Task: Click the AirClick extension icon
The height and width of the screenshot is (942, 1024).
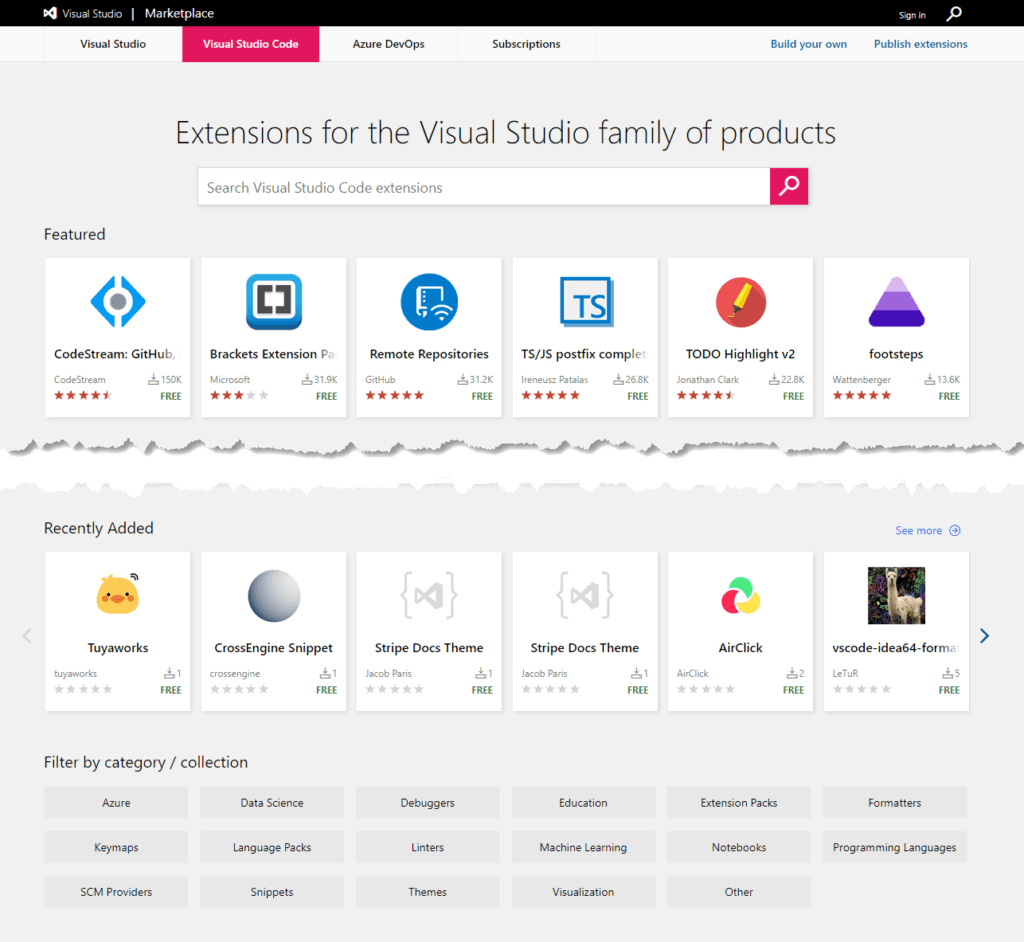Action: coord(740,594)
